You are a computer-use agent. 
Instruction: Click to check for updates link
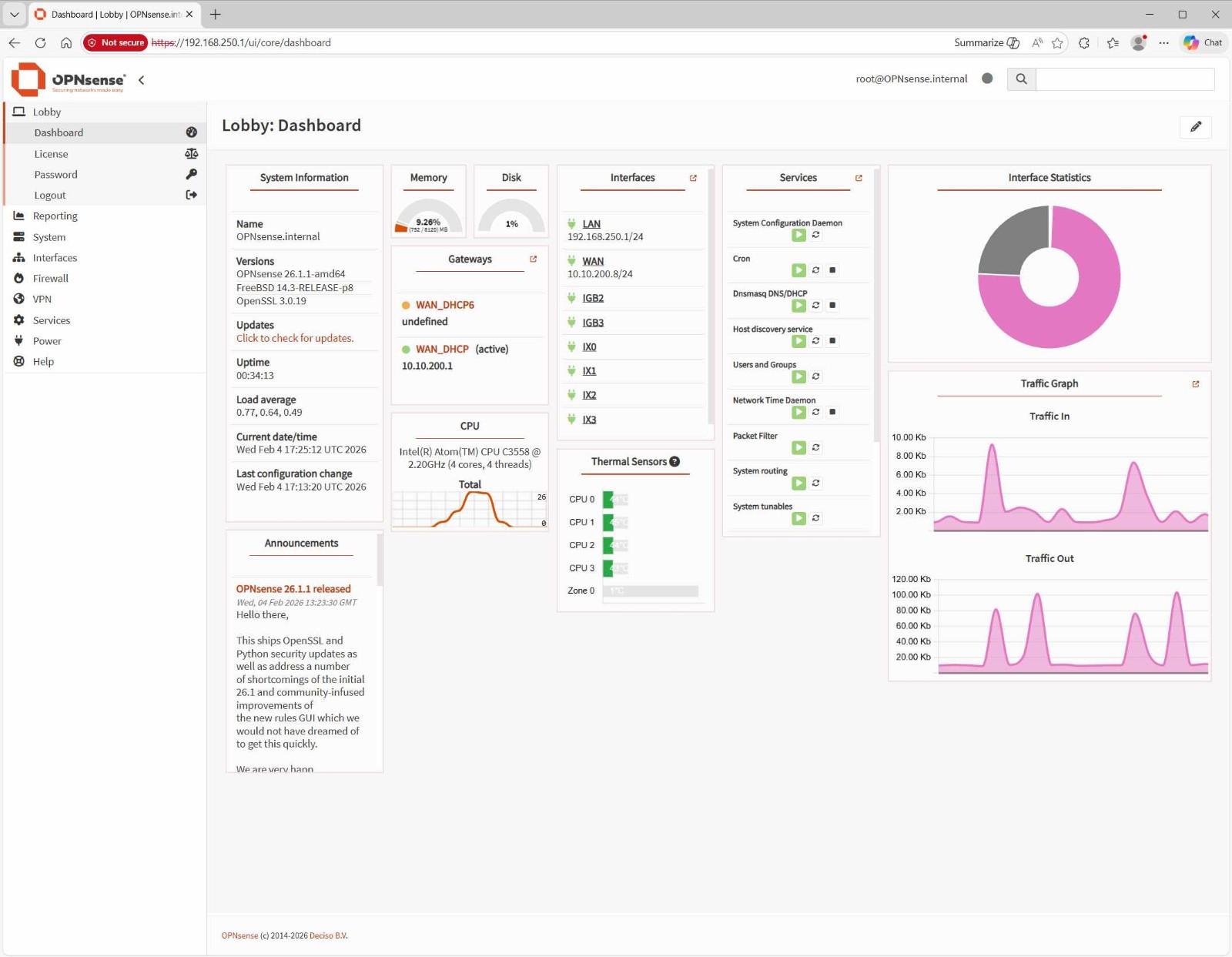click(295, 339)
